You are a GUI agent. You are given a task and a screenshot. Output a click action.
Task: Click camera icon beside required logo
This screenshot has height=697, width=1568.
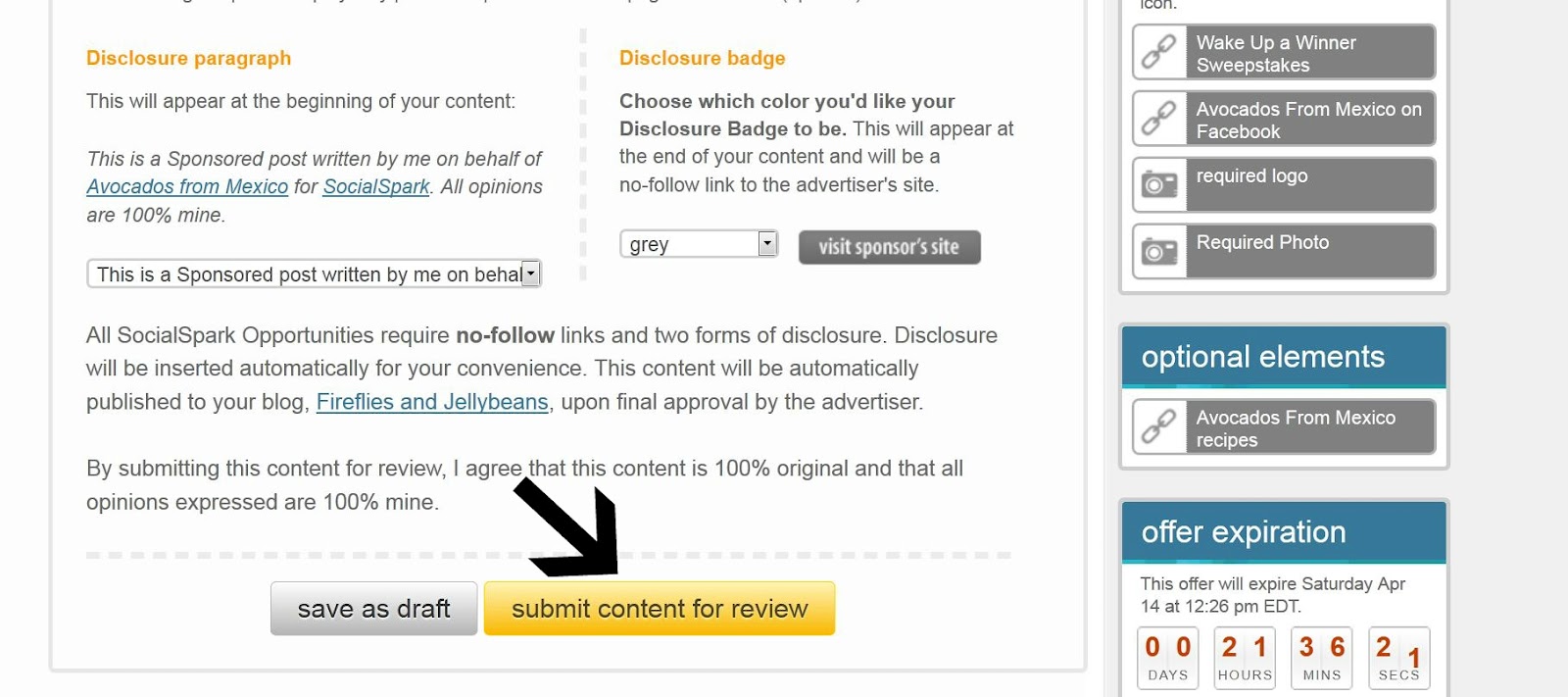point(1159,184)
